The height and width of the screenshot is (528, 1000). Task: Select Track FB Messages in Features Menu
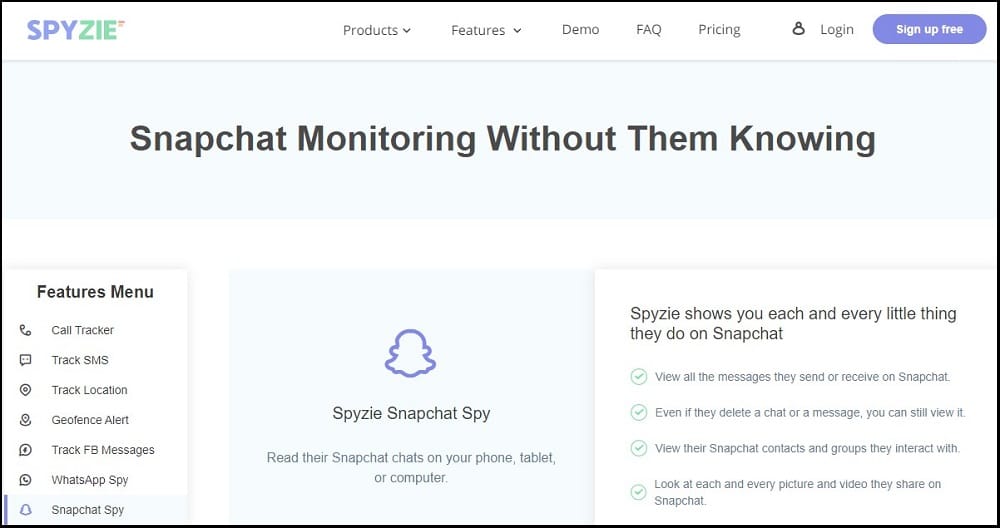tap(103, 450)
